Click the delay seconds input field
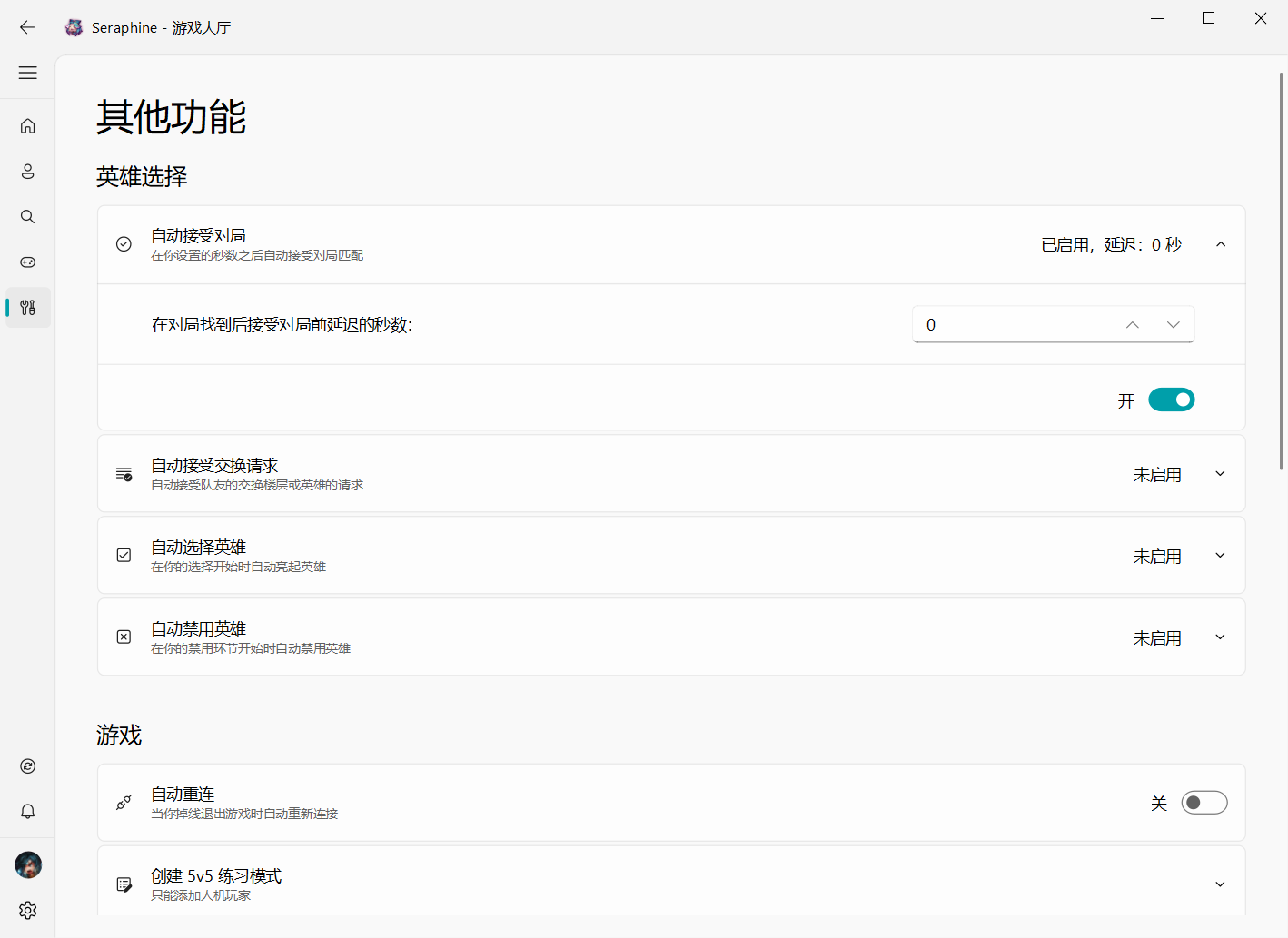 (x=1008, y=323)
